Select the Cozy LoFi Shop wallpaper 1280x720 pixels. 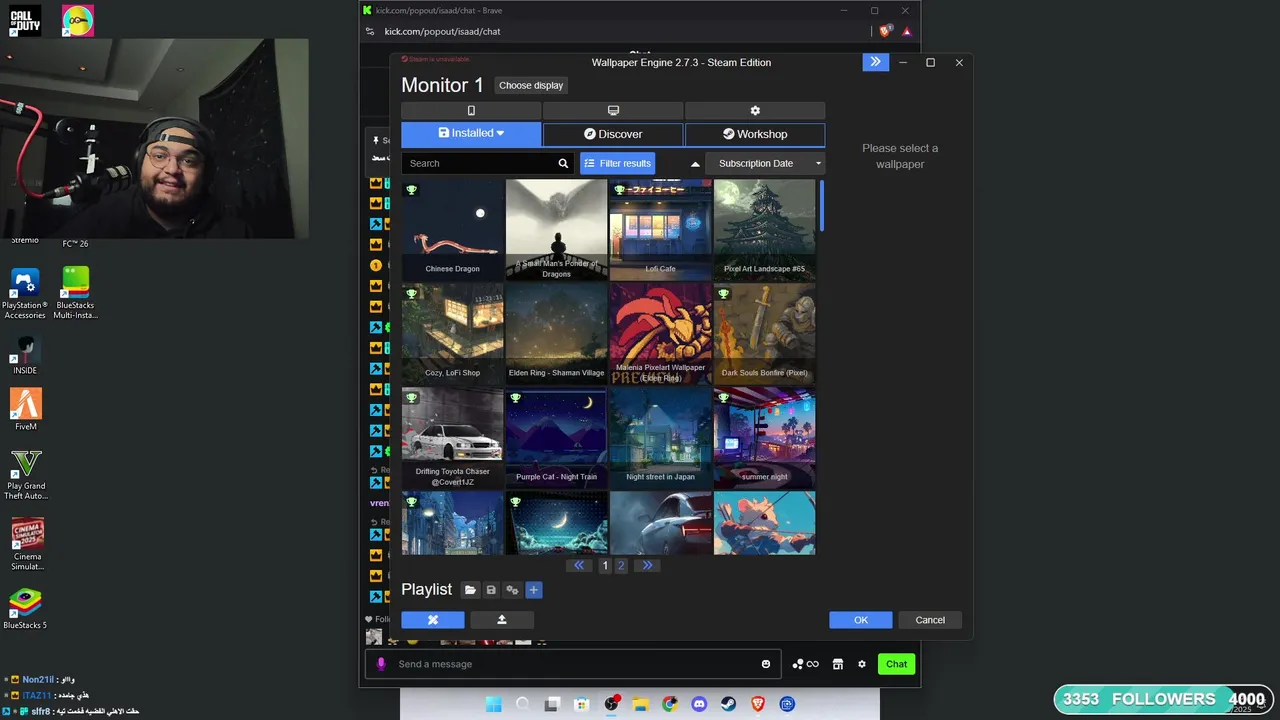pyautogui.click(x=453, y=334)
